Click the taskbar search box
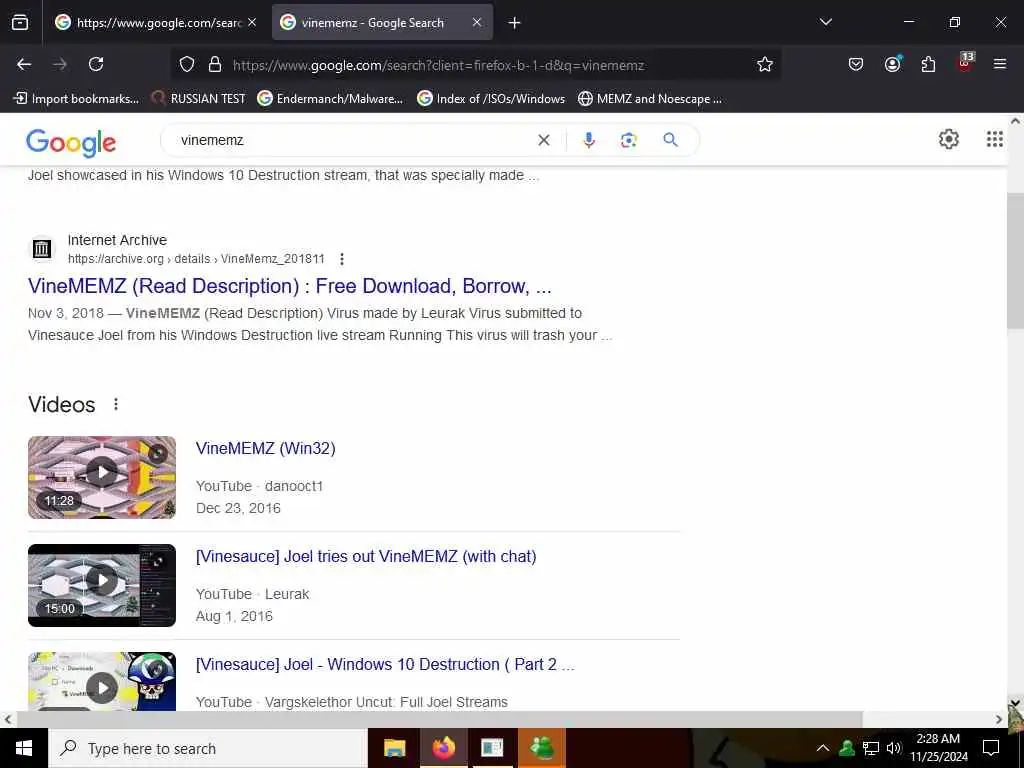This screenshot has height=768, width=1024. coord(208,748)
